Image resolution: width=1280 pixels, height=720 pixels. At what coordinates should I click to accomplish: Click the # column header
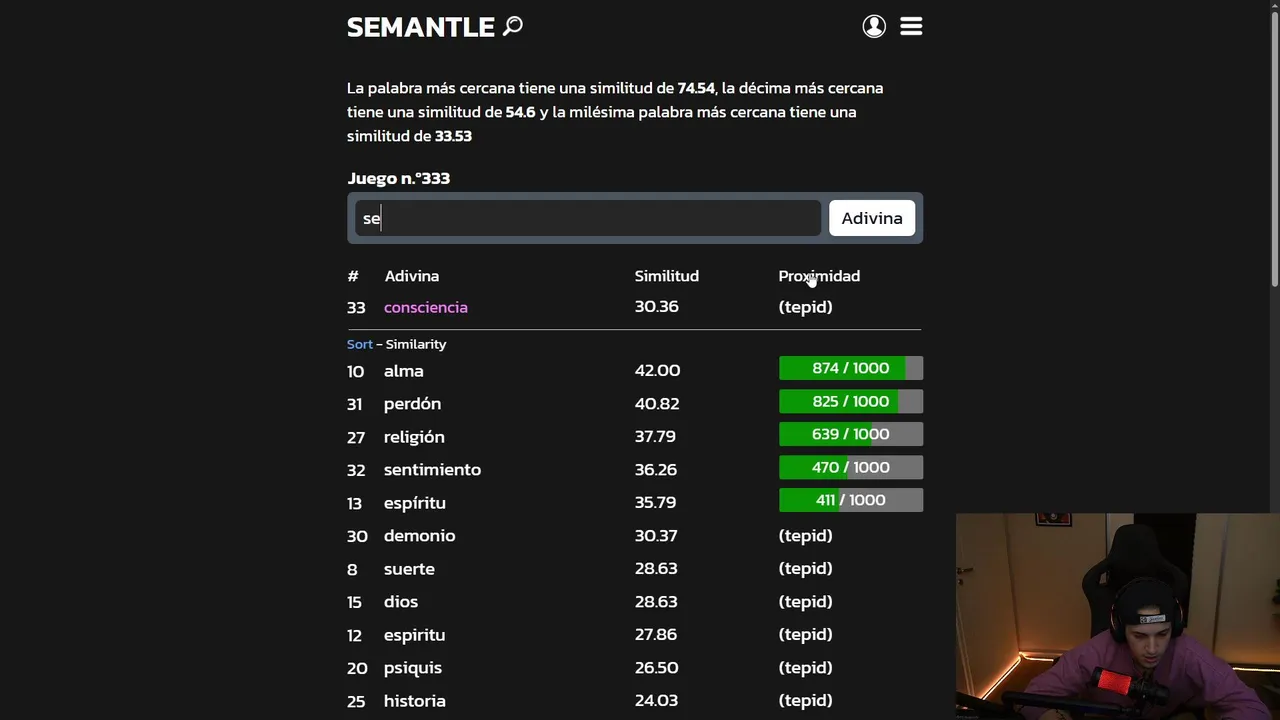(352, 276)
